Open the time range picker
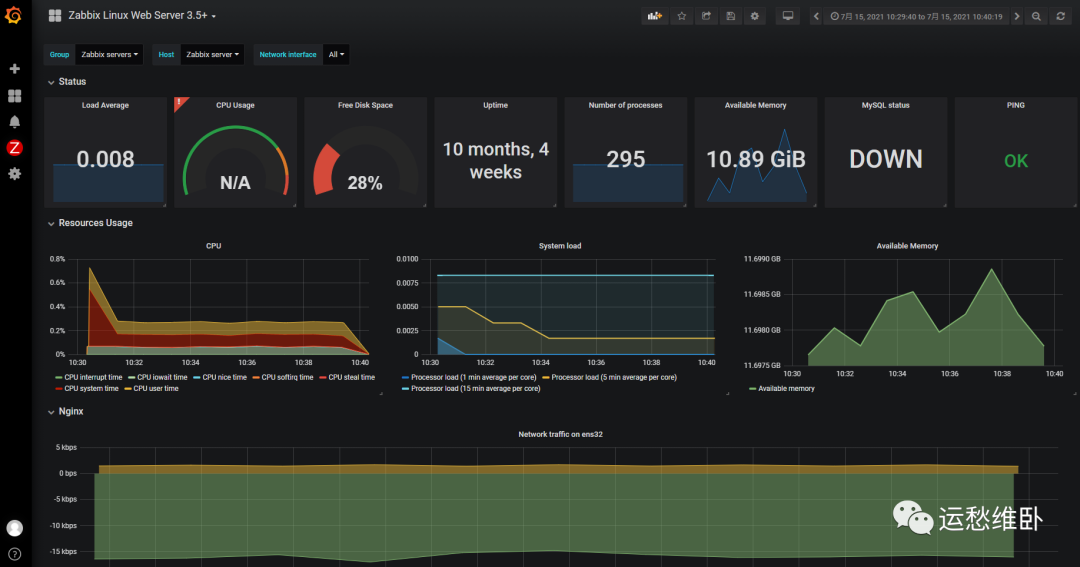This screenshot has height=567, width=1080. (915, 16)
